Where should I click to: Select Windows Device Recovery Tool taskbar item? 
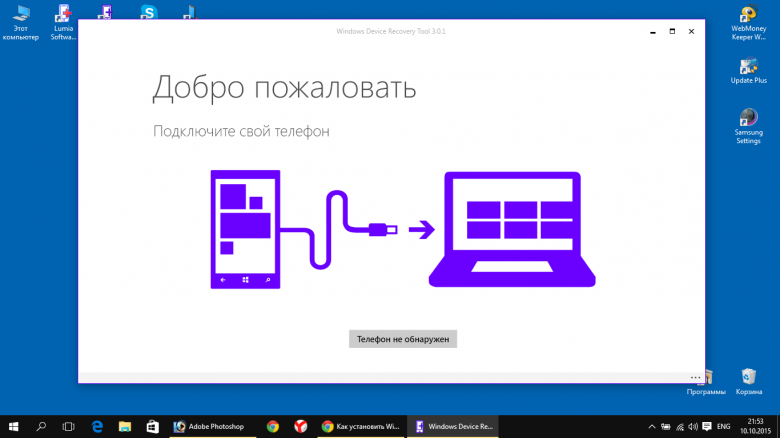tap(453, 427)
